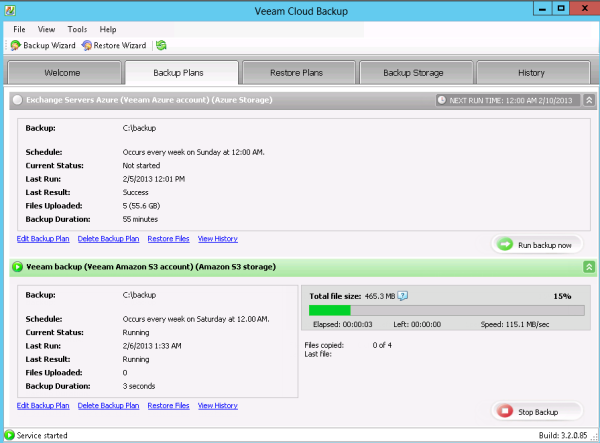This screenshot has width=600, height=443.
Task: Open the History tab
Action: 531,73
